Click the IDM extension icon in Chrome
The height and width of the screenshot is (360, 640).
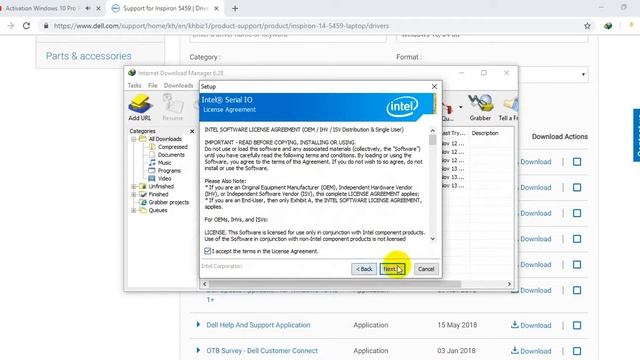pos(608,26)
